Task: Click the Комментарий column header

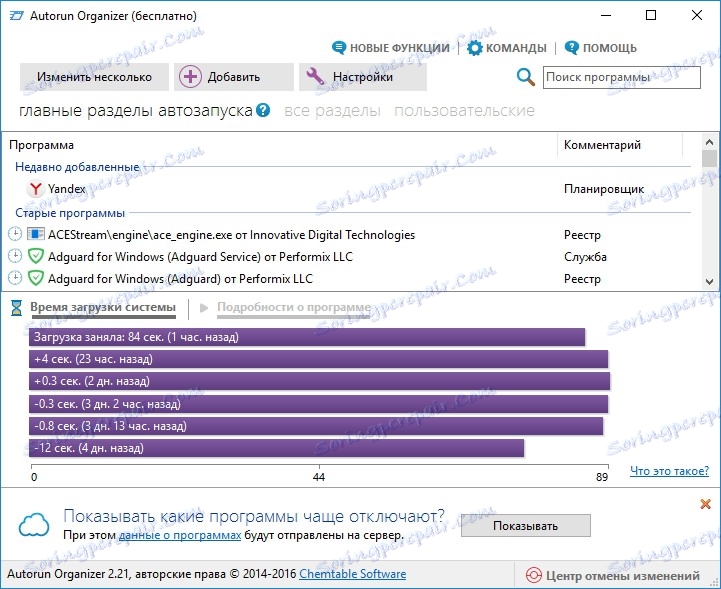Action: pos(620,145)
